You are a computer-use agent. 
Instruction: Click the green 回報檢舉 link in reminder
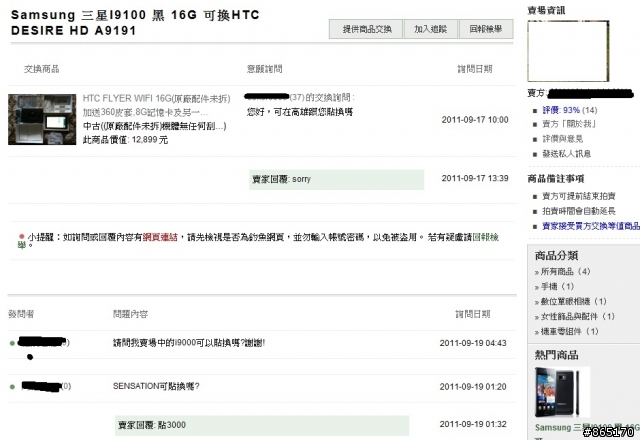[485, 237]
